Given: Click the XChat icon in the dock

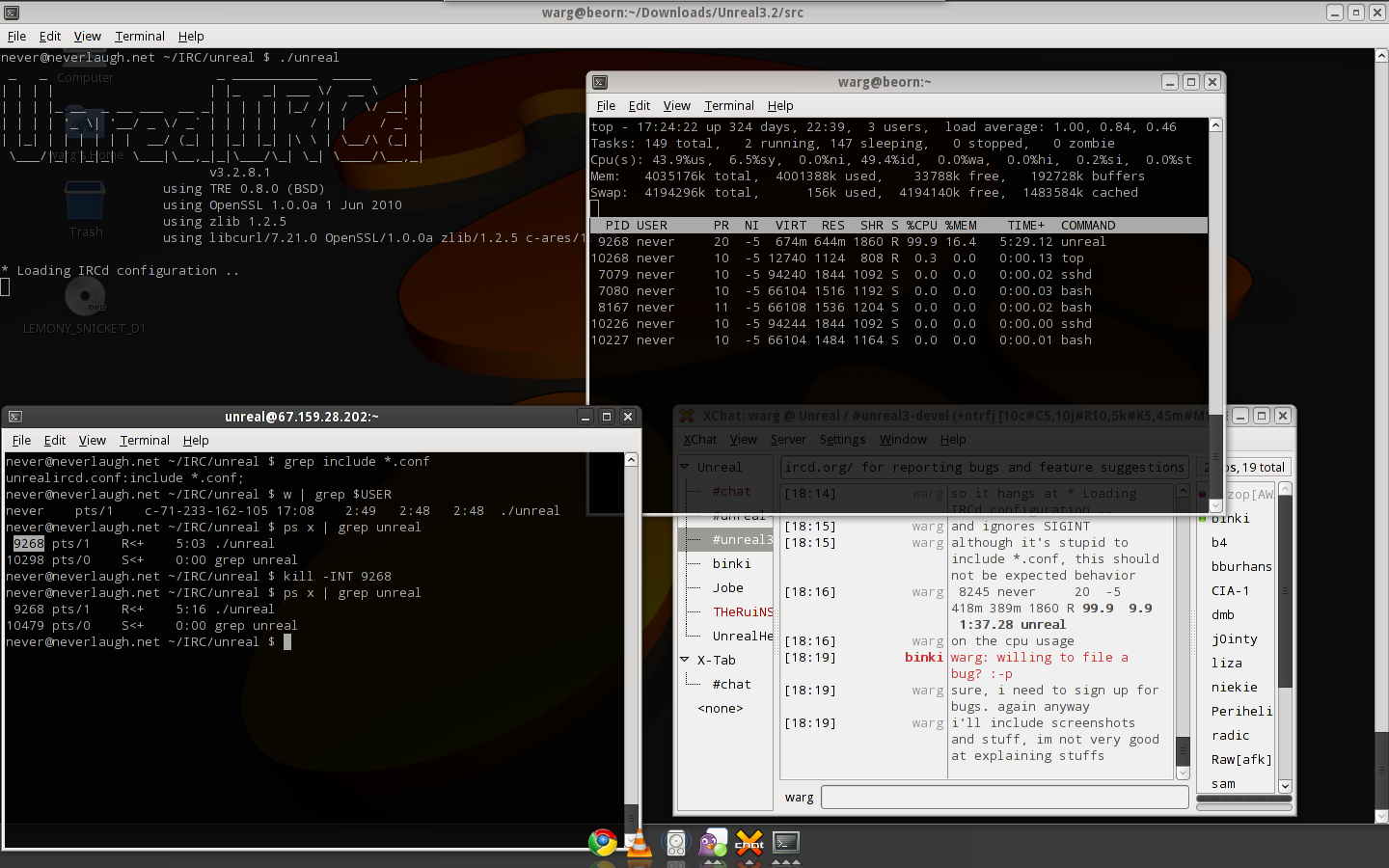Looking at the screenshot, I should click(x=749, y=844).
